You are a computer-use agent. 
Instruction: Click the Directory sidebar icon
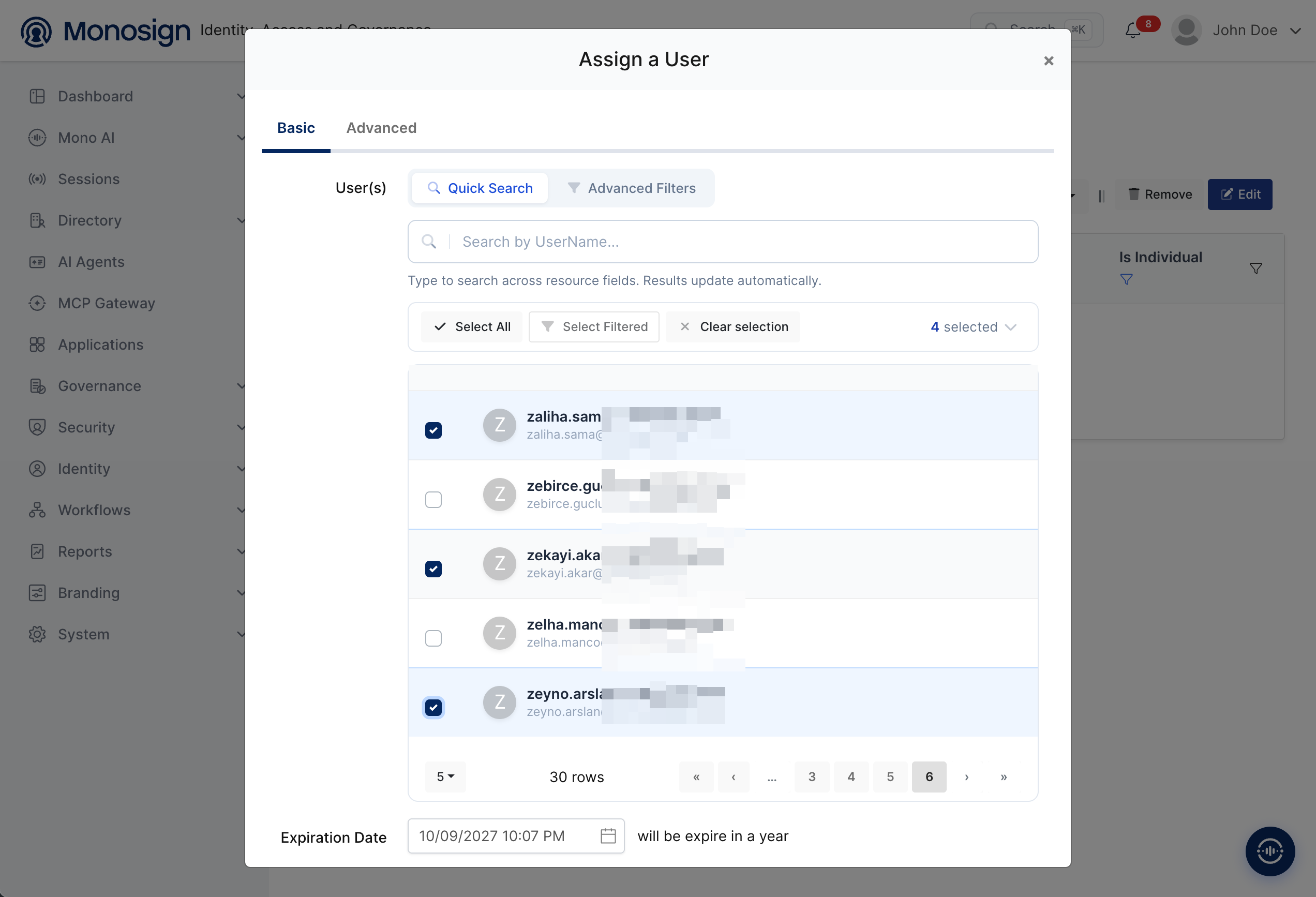37,220
